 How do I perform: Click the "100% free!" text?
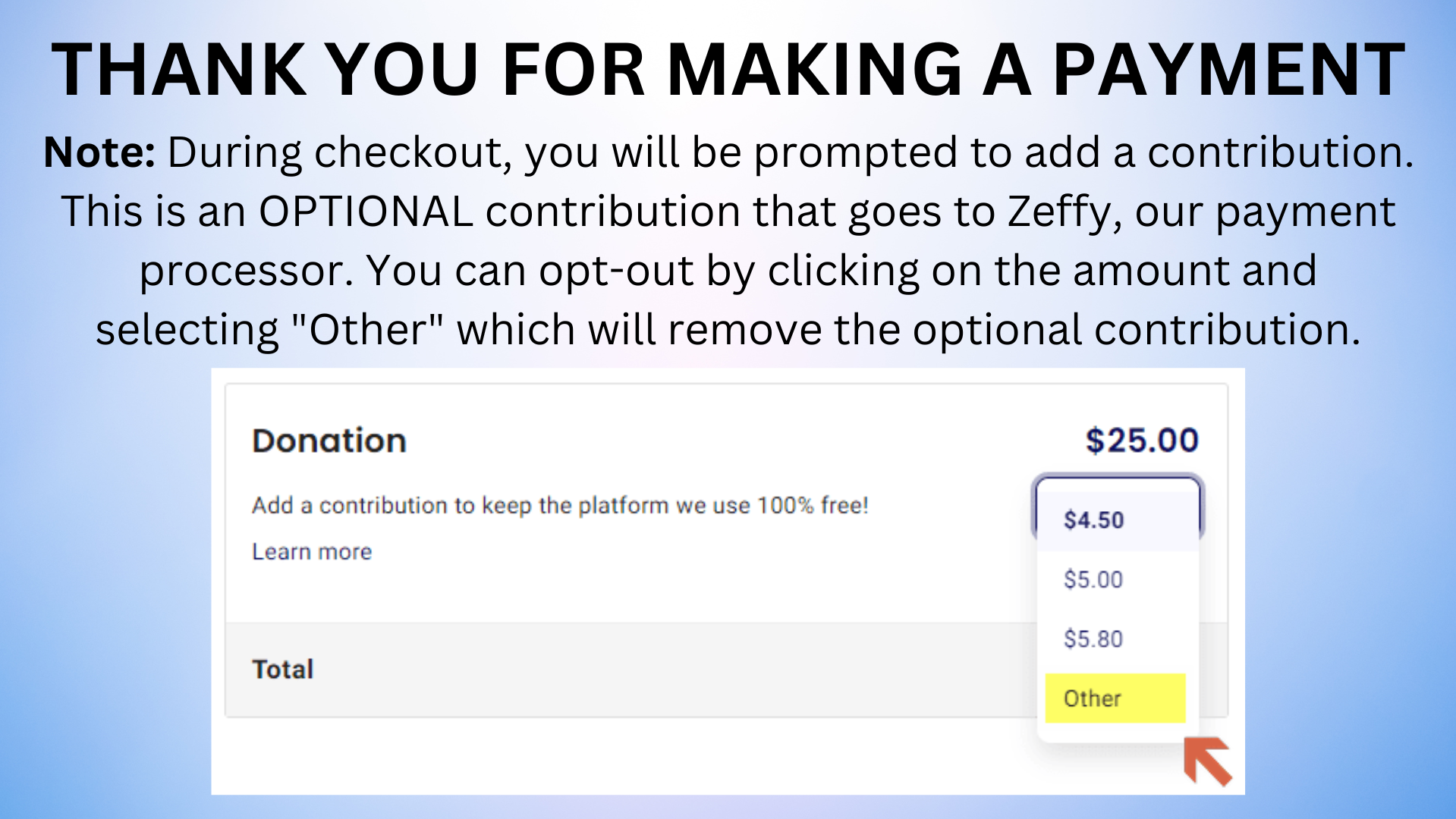(813, 506)
